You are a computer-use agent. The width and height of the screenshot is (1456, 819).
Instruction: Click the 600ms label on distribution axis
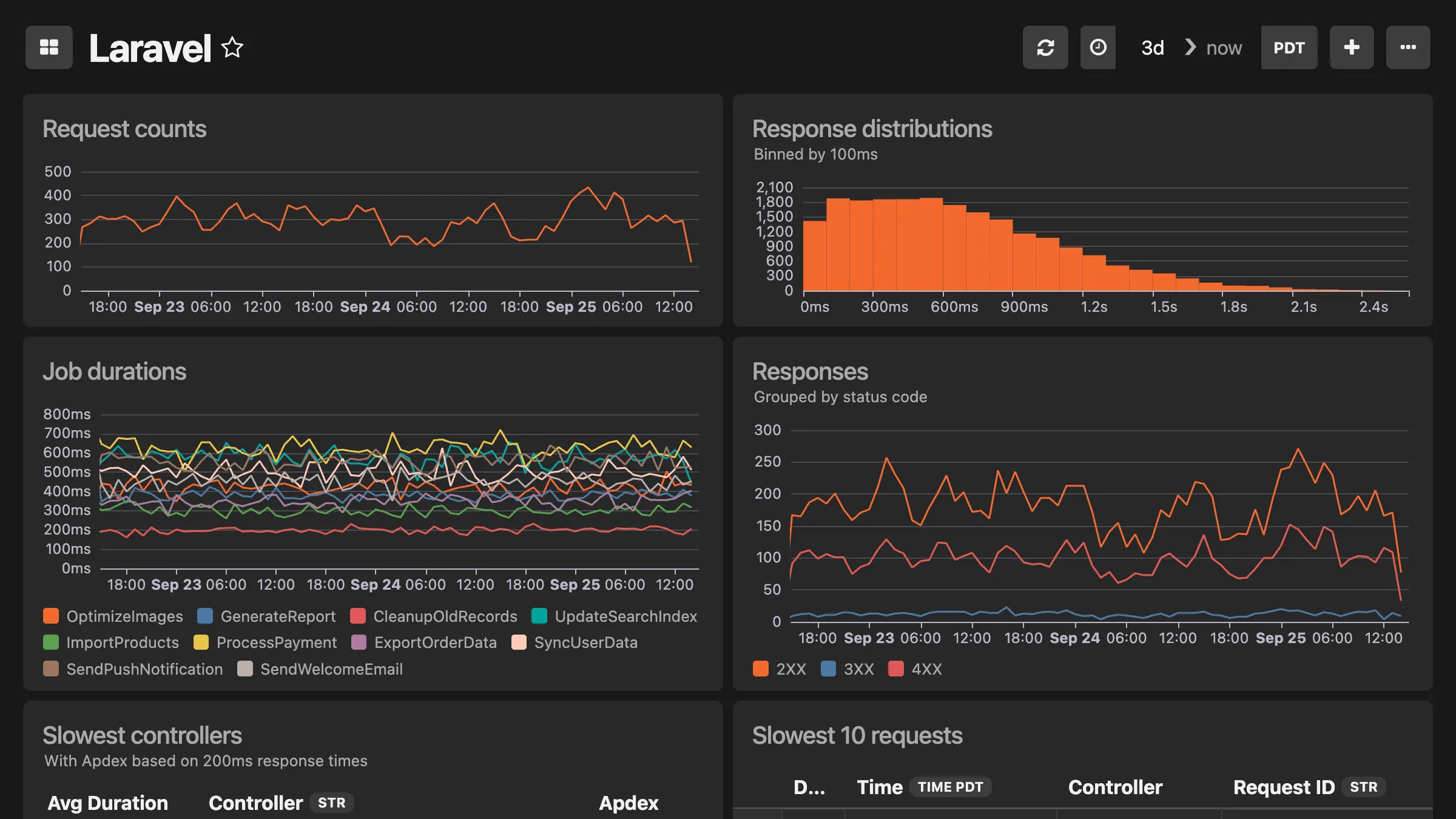[954, 307]
